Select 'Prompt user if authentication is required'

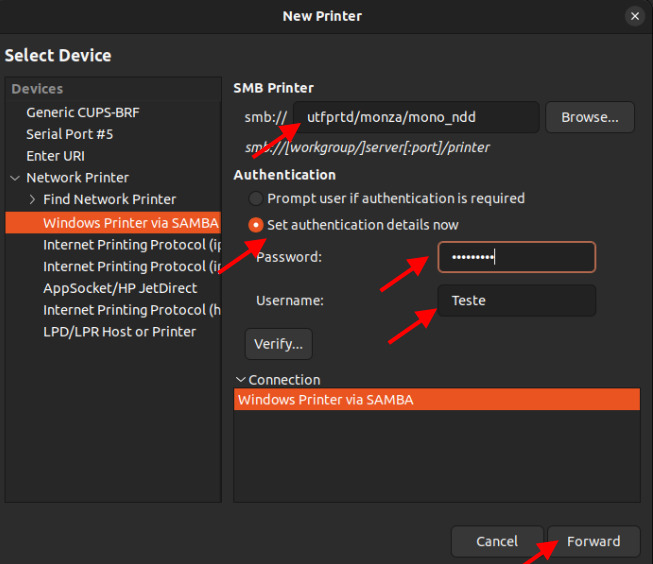257,199
